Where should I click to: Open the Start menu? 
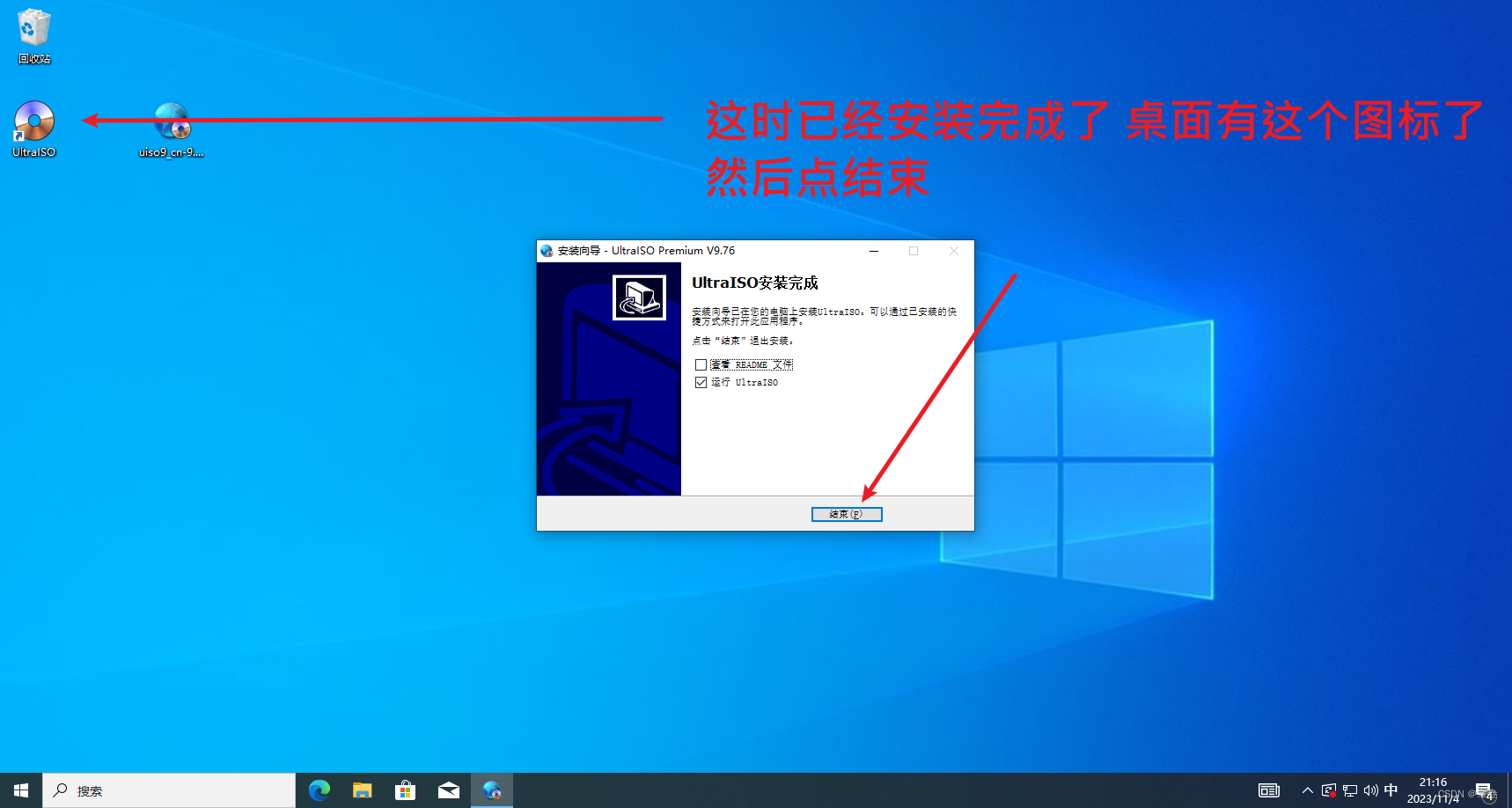[19, 790]
